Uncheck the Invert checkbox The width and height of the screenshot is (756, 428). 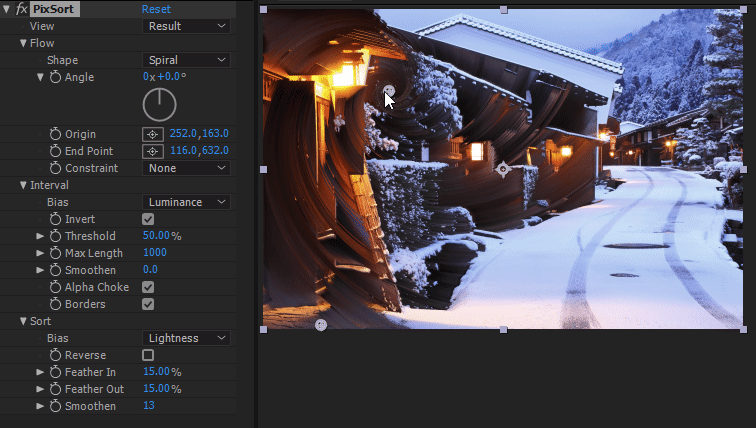pyautogui.click(x=148, y=219)
